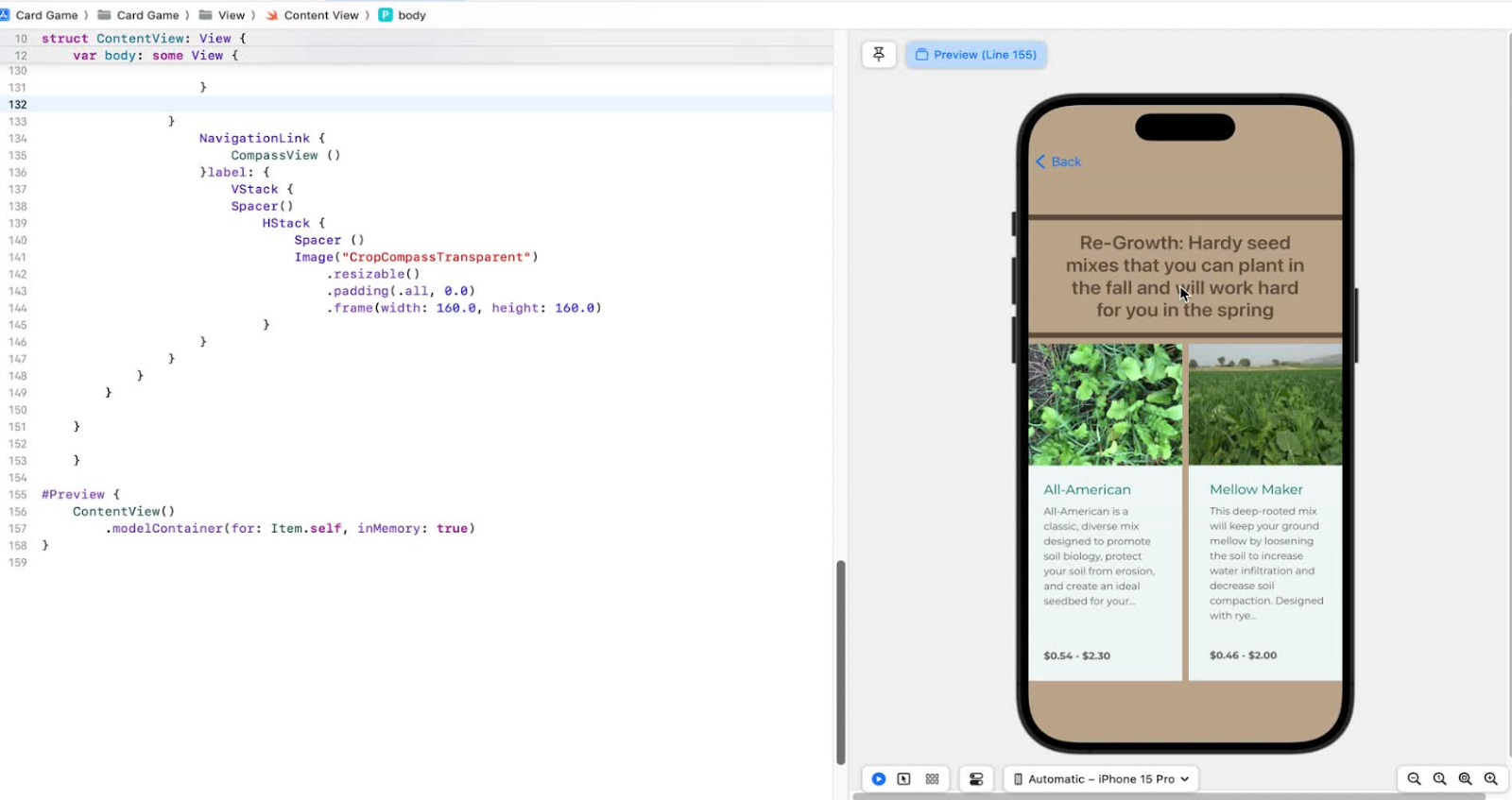Select the Preview (Line 155) tab
The height and width of the screenshot is (800, 1512).
click(975, 55)
